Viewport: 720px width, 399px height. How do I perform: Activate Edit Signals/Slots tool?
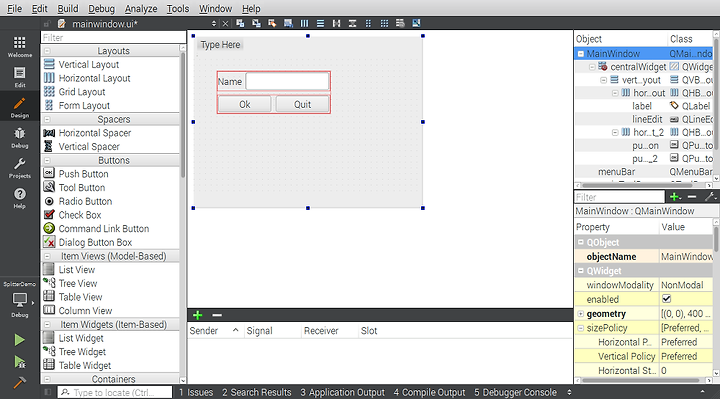click(x=256, y=23)
